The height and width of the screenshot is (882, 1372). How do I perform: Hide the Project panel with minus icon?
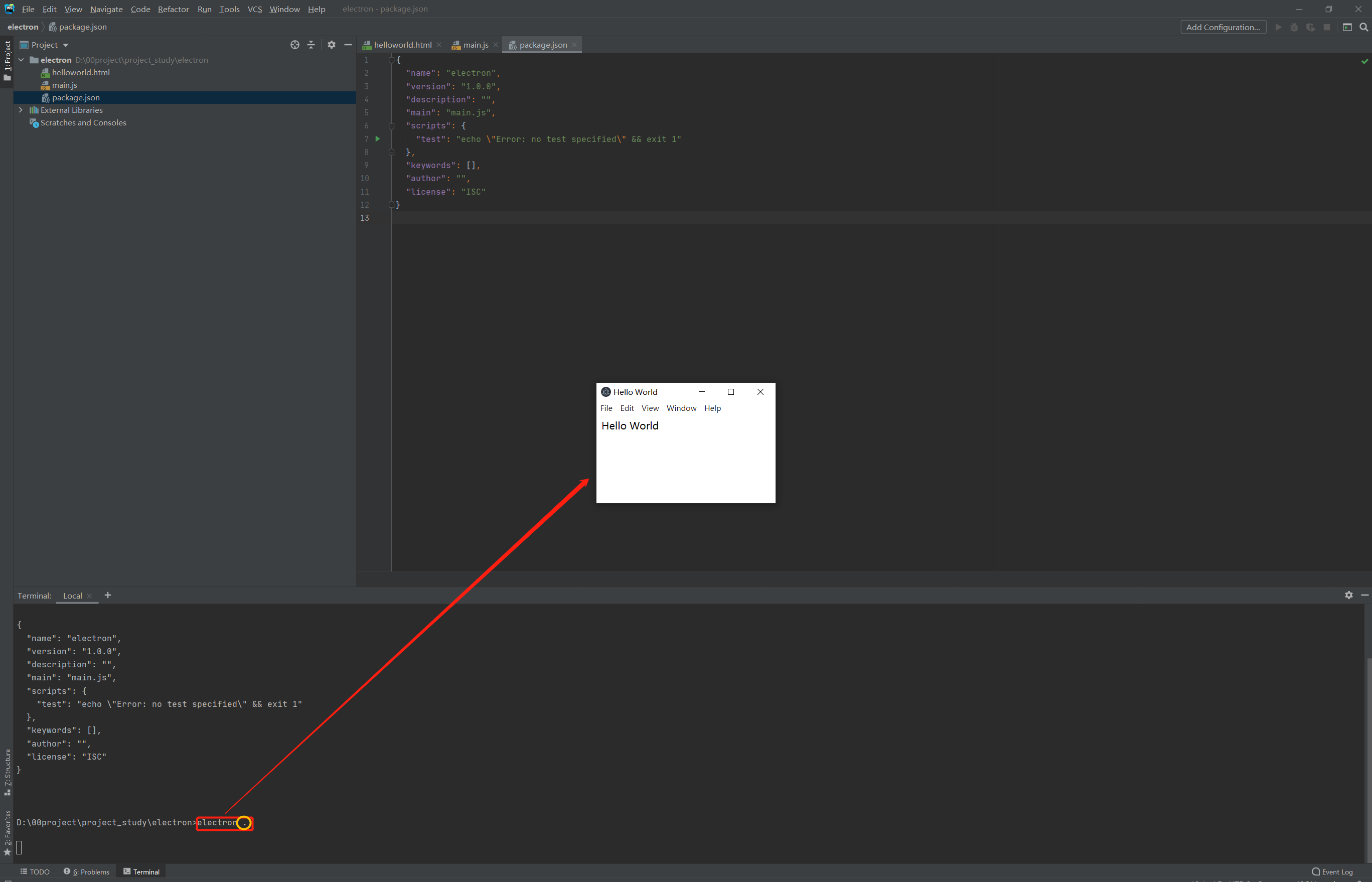point(348,45)
